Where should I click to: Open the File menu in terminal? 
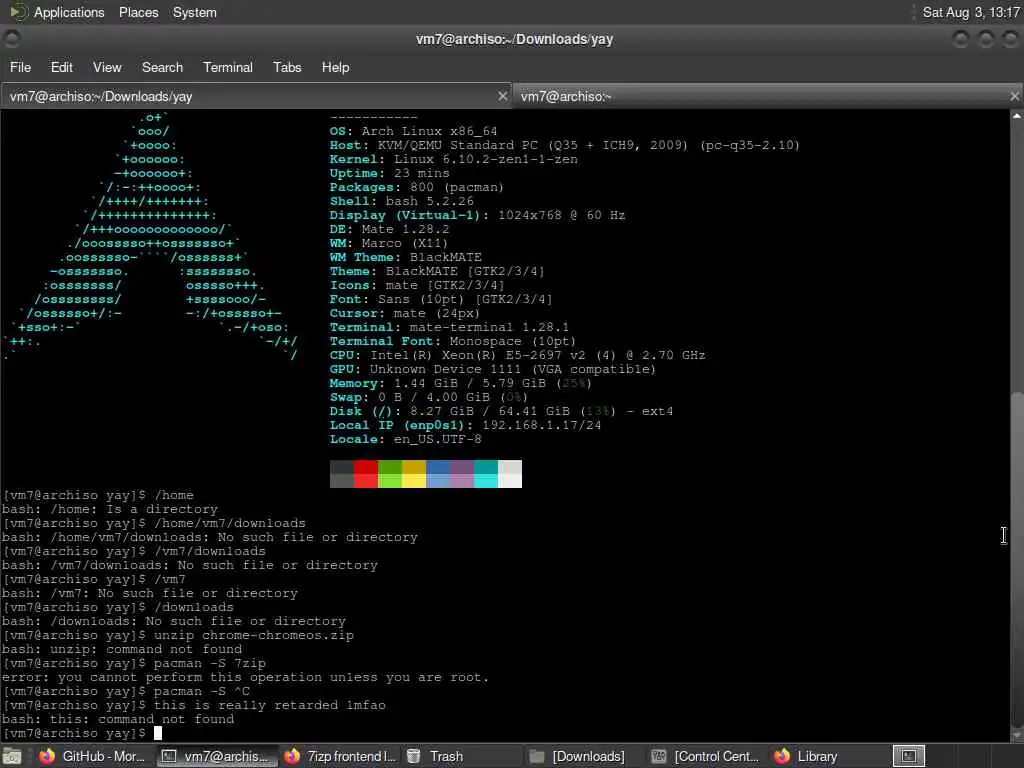point(20,67)
